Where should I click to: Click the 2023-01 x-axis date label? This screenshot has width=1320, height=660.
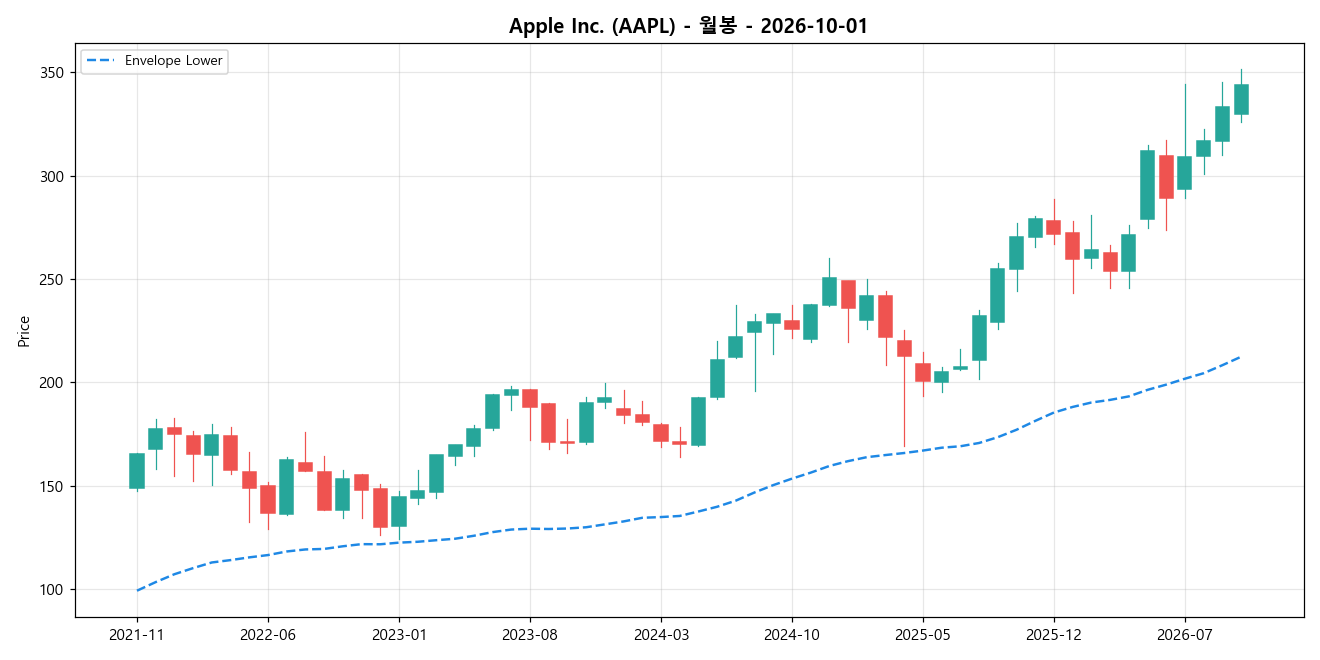[x=399, y=634]
